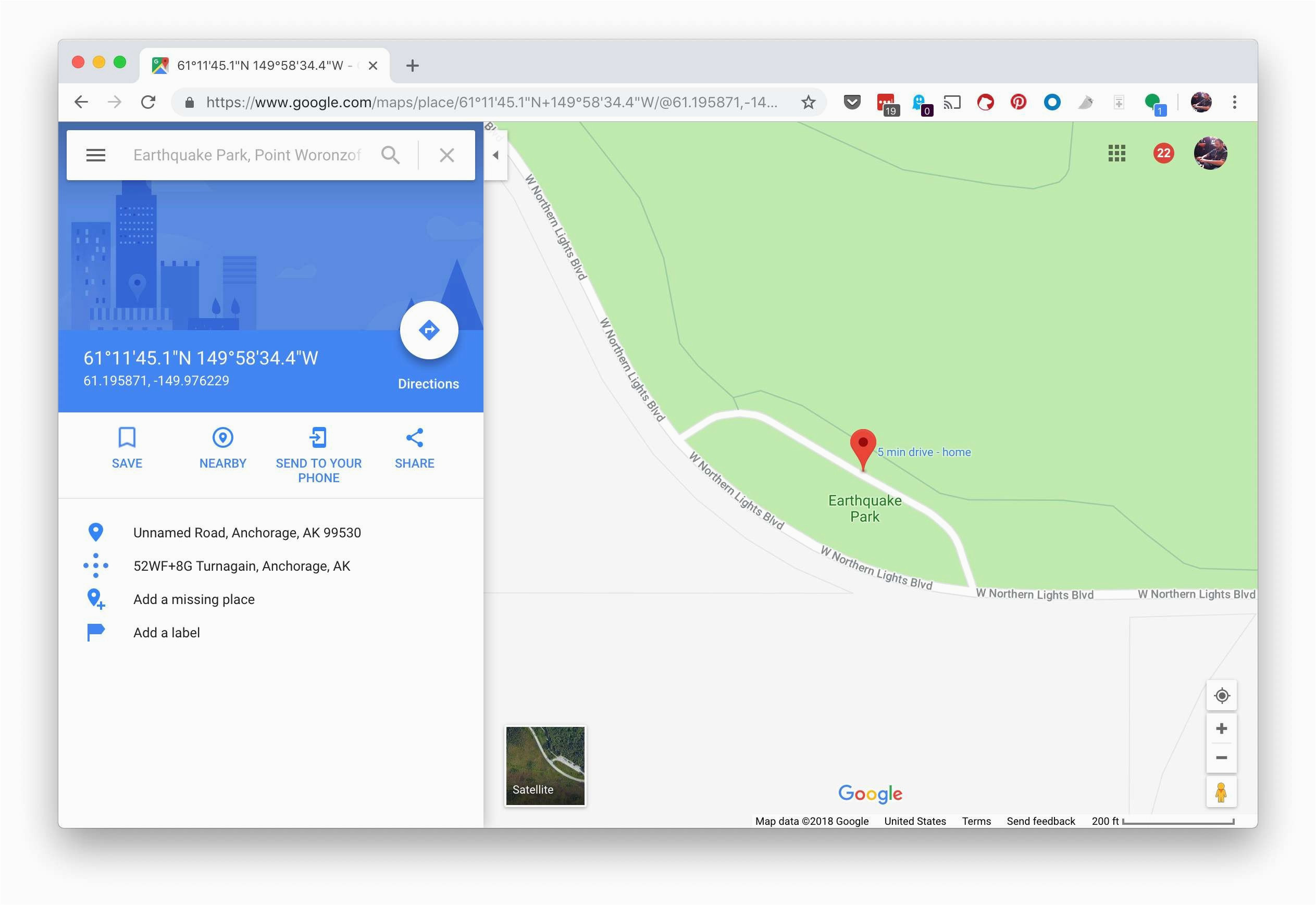Click the Earthquake Park search field

tap(247, 155)
